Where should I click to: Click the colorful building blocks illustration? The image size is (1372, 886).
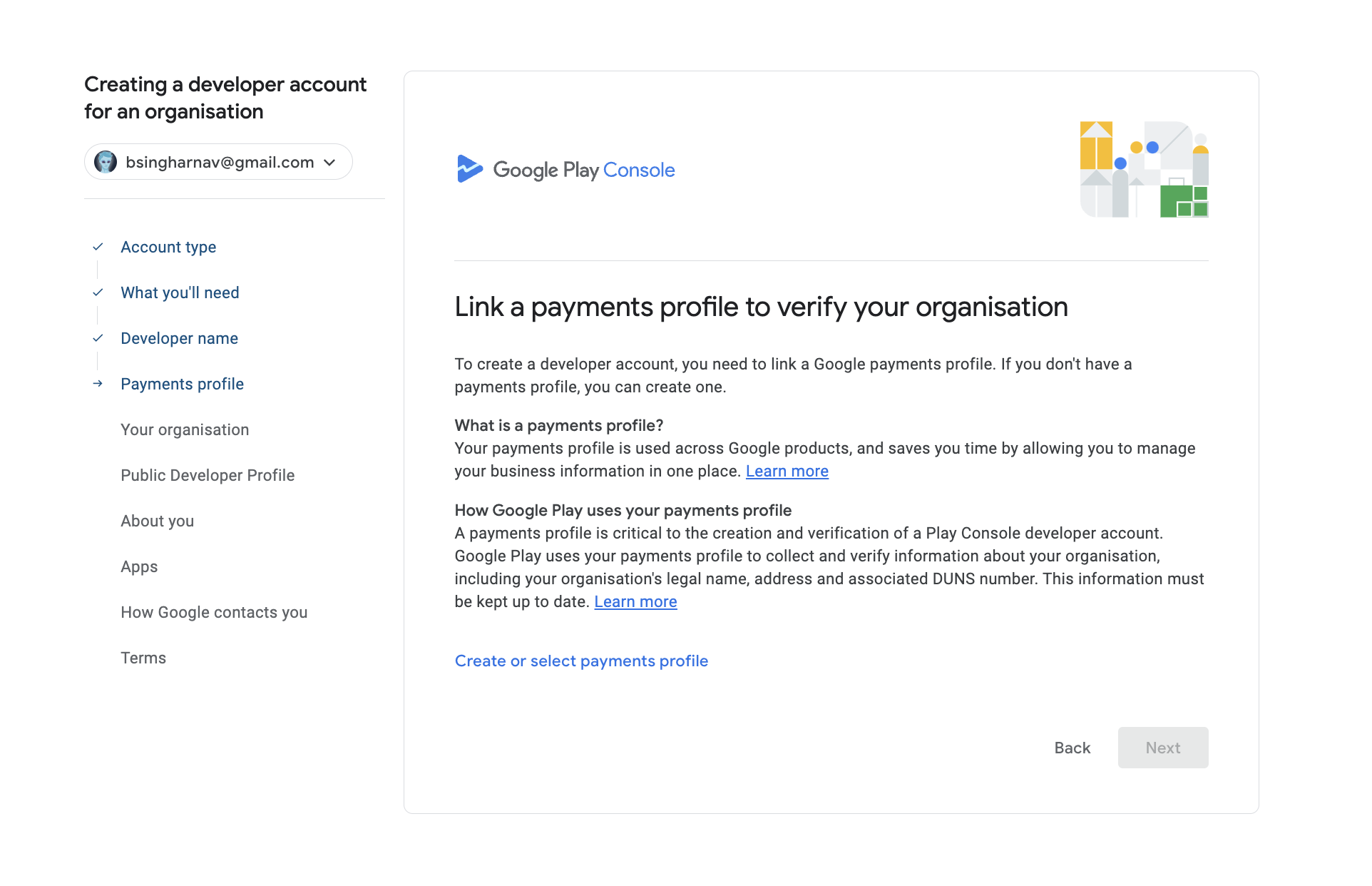tap(1144, 169)
